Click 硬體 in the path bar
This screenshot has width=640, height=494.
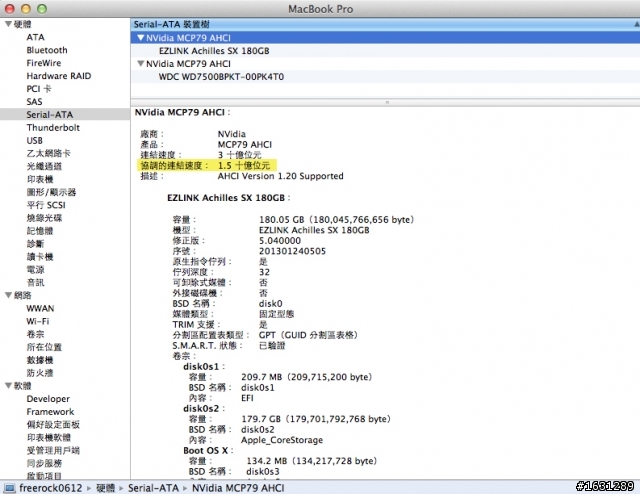tap(106, 488)
